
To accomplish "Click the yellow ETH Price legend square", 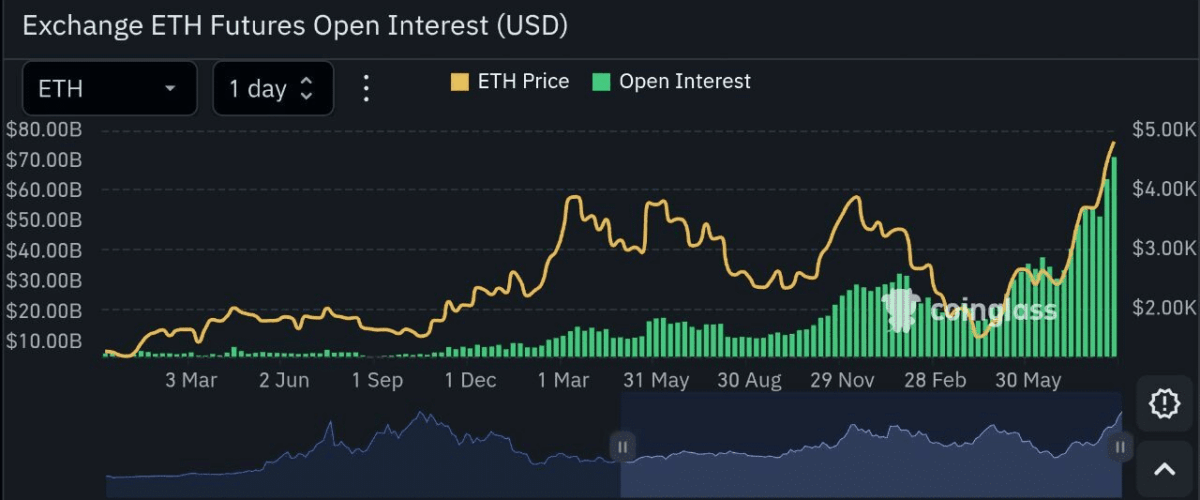I will pos(460,82).
